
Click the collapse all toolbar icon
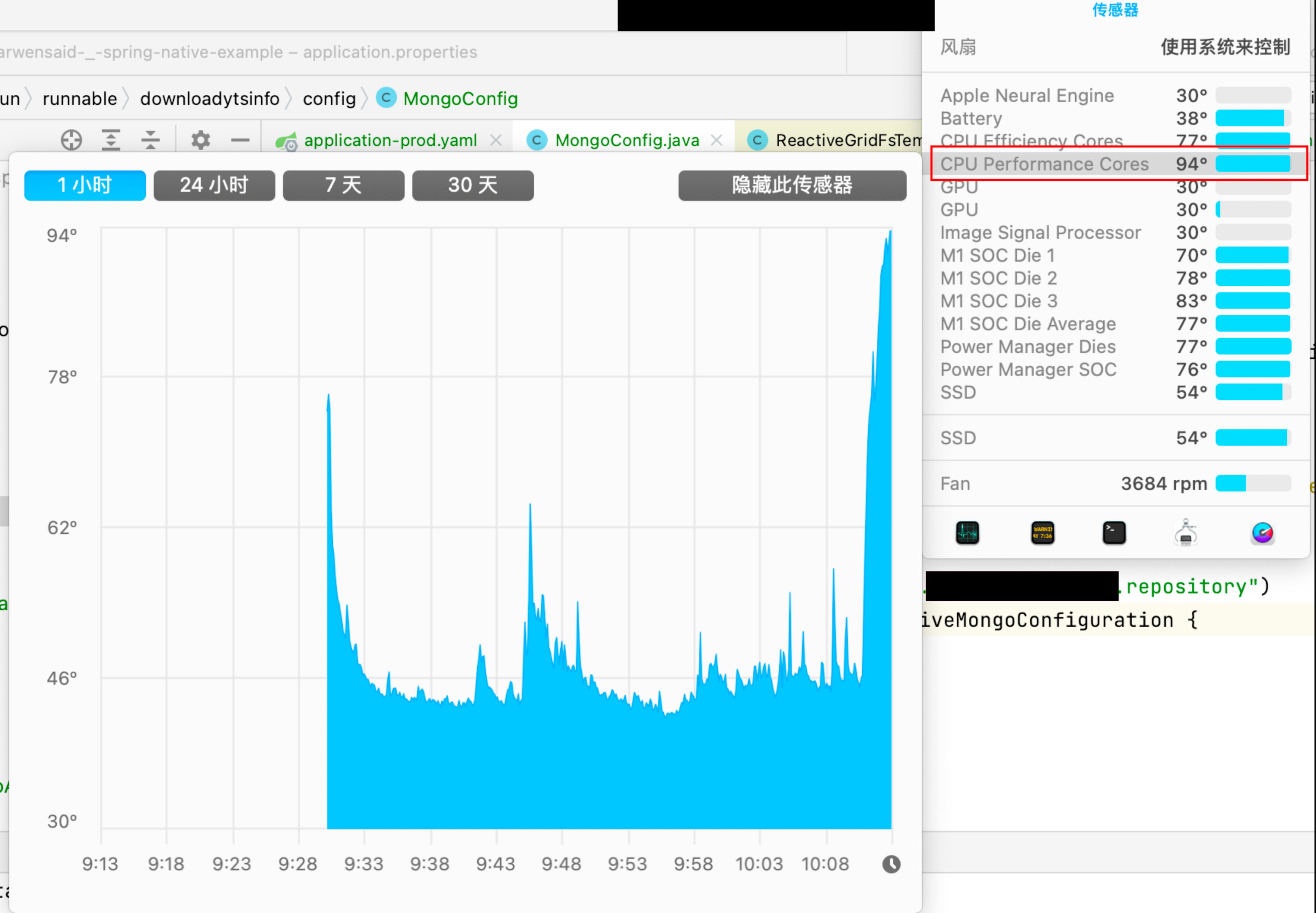150,140
